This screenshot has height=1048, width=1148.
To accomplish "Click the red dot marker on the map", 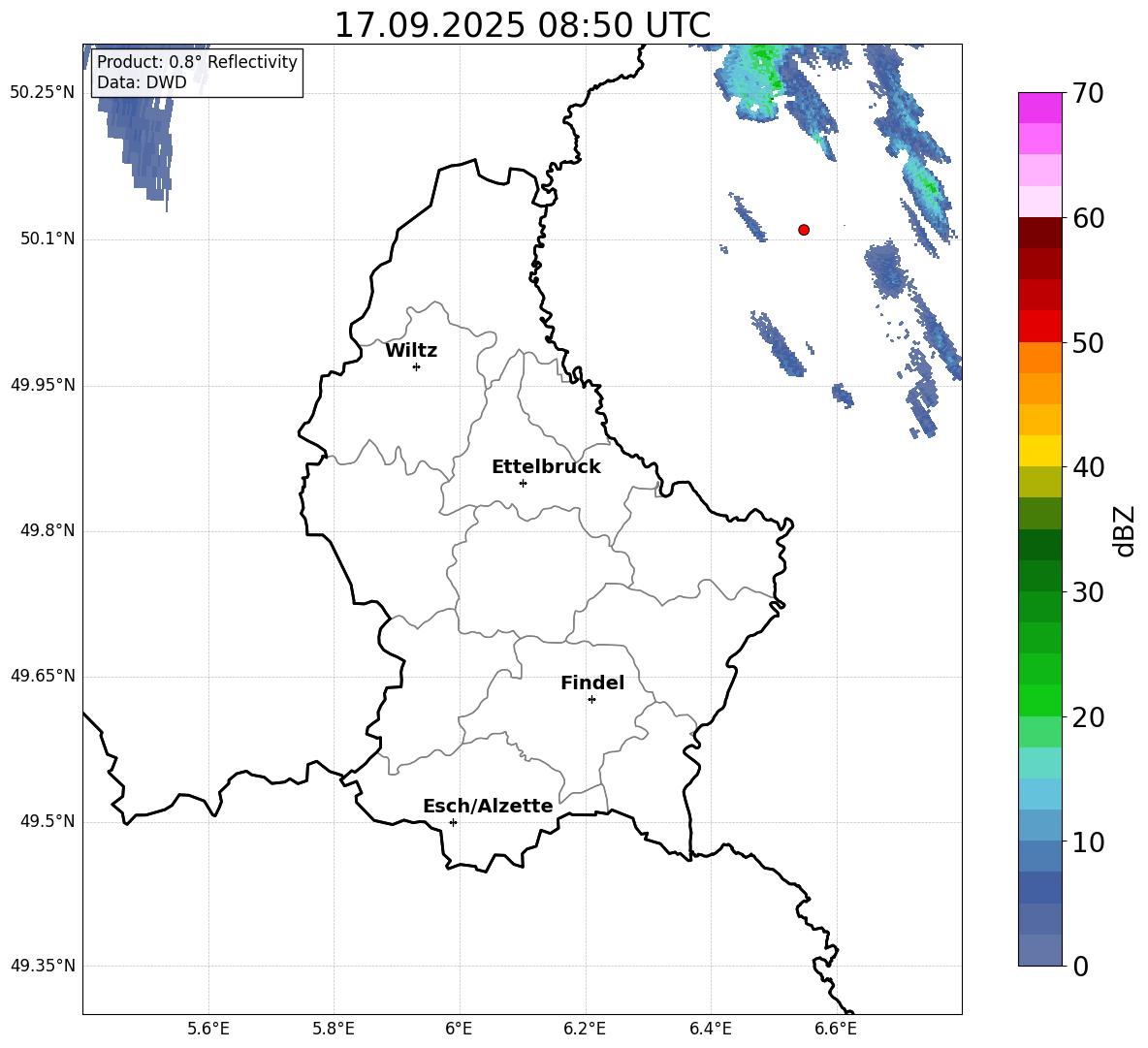I will point(804,230).
